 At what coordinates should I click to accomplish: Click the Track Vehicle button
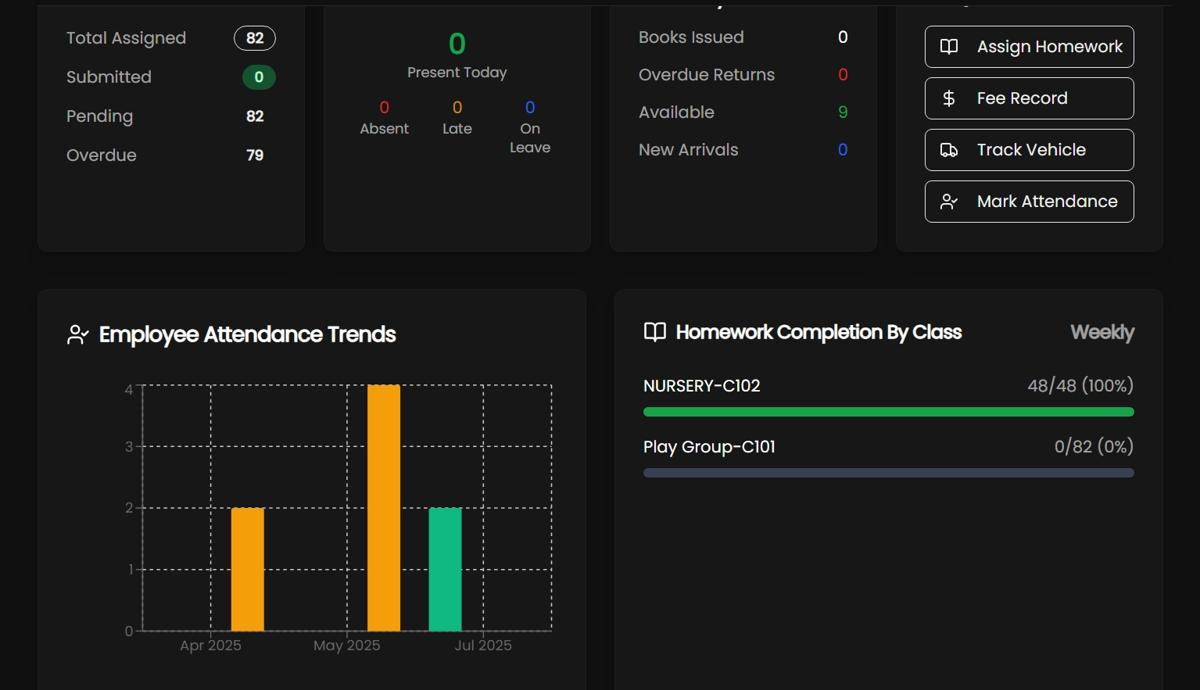pyautogui.click(x=1029, y=149)
